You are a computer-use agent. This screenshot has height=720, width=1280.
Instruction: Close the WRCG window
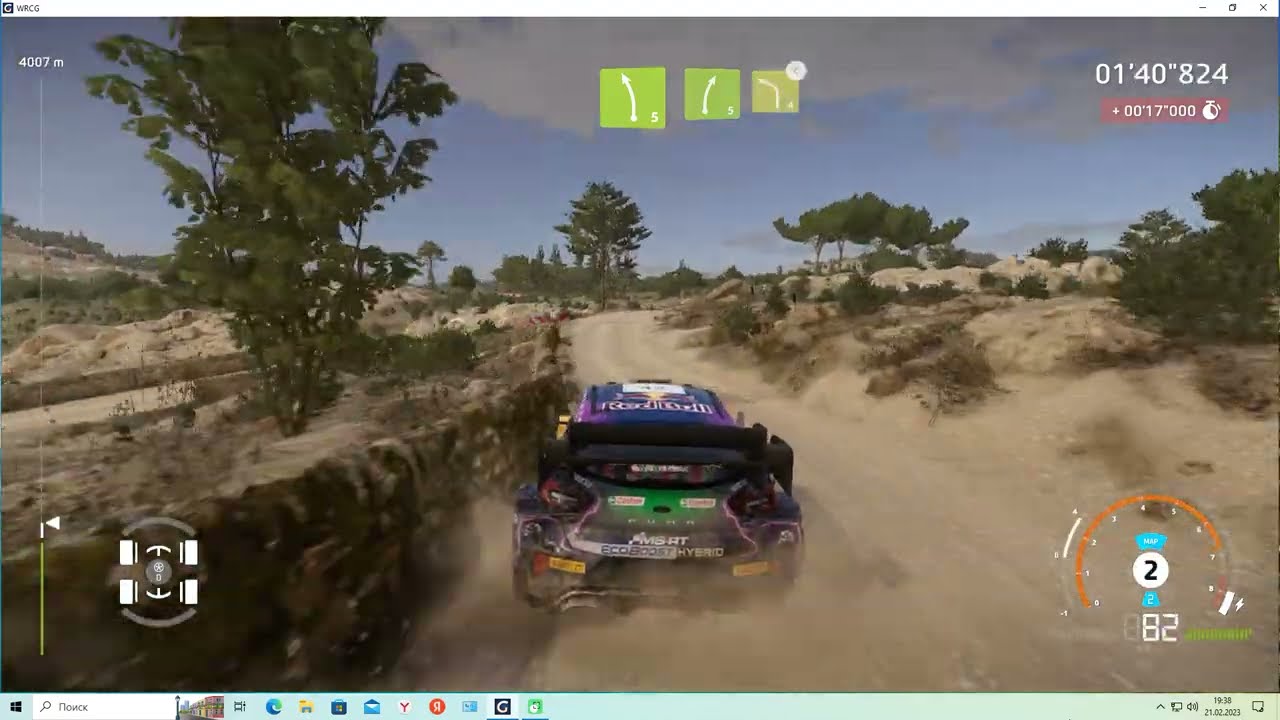point(1263,7)
